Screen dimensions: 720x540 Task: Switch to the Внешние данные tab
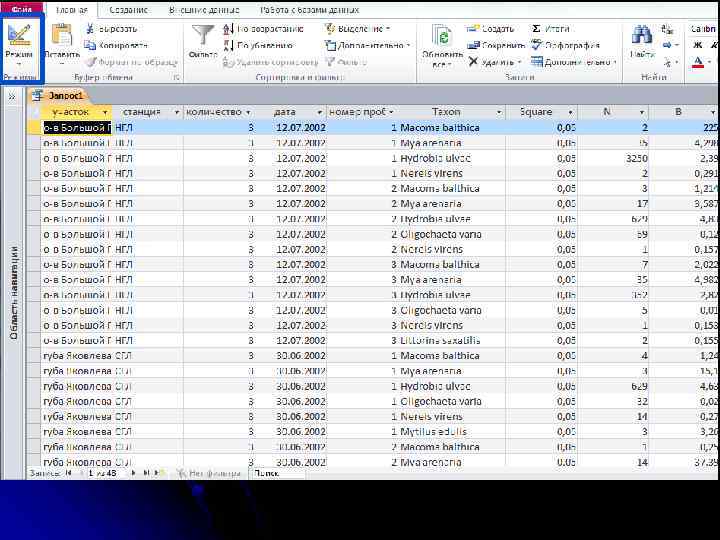[204, 10]
